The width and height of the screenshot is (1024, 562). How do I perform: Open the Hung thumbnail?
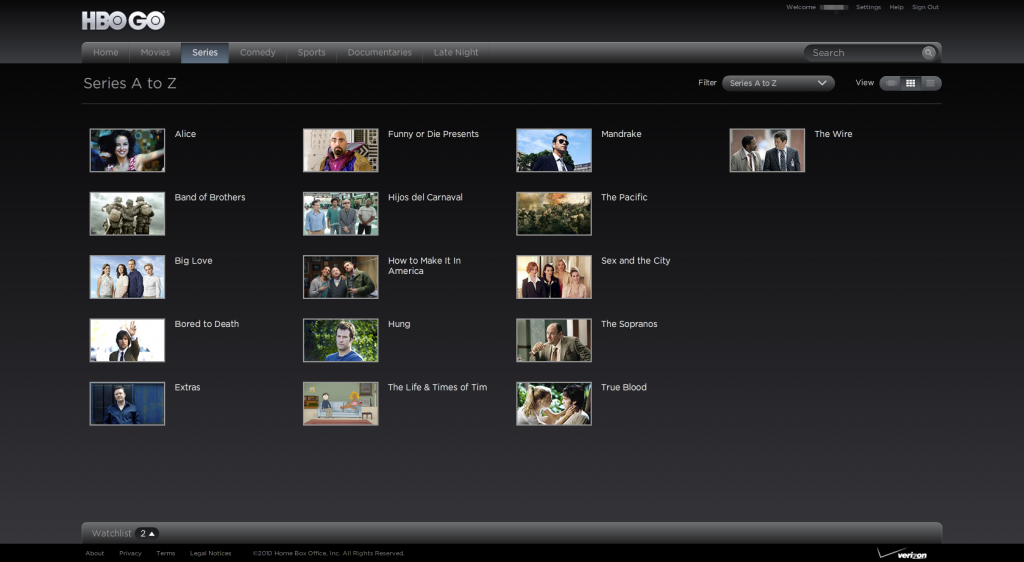341,340
